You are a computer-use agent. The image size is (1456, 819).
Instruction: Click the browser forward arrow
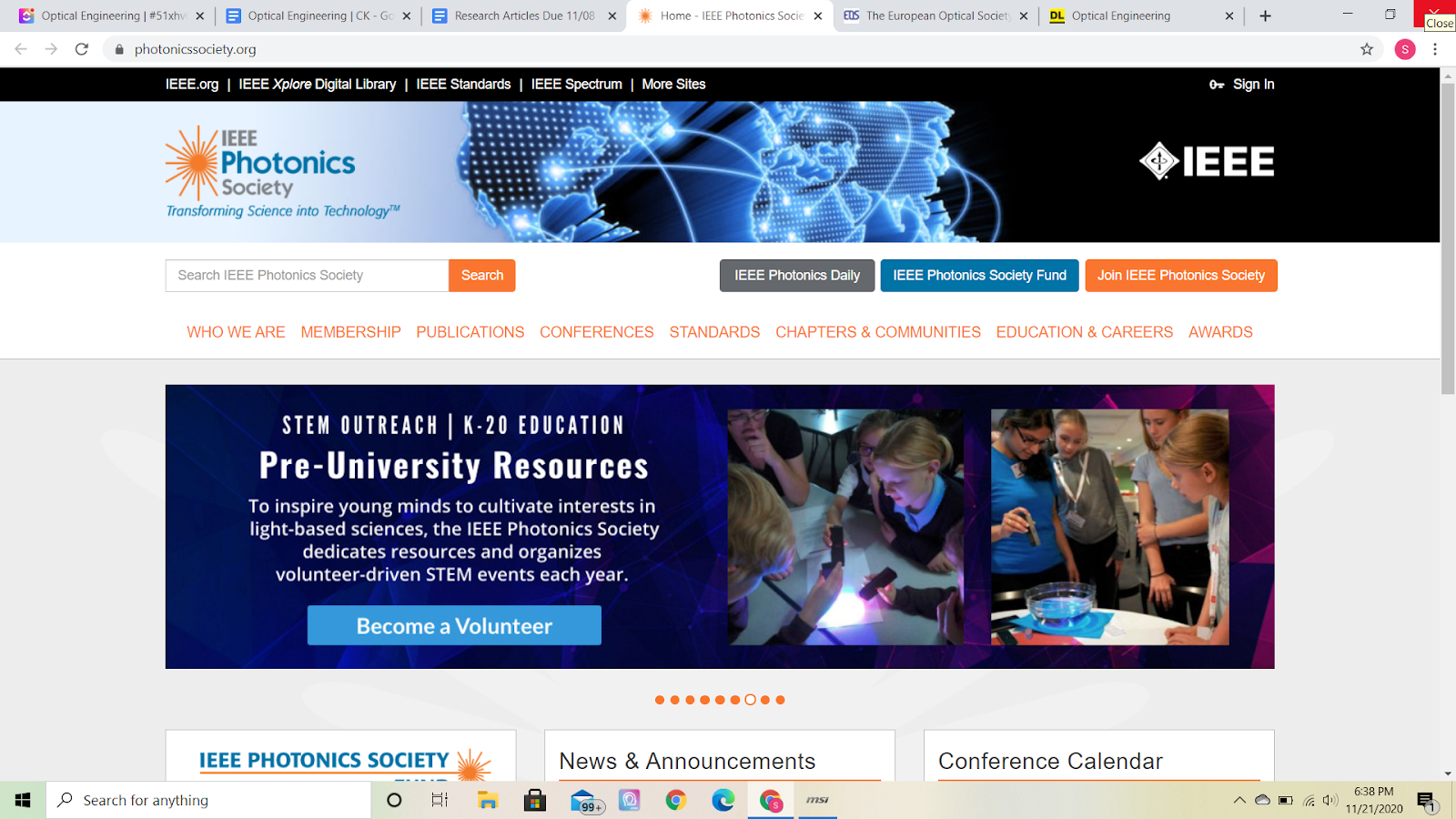(51, 49)
